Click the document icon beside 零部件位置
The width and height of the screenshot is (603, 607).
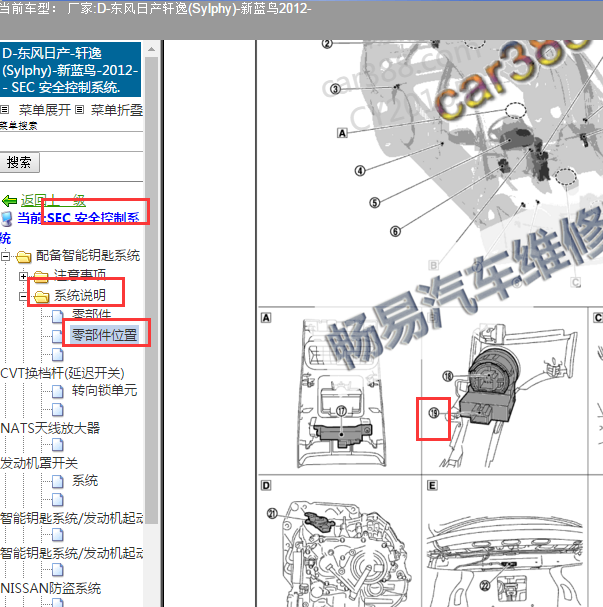[x=58, y=336]
